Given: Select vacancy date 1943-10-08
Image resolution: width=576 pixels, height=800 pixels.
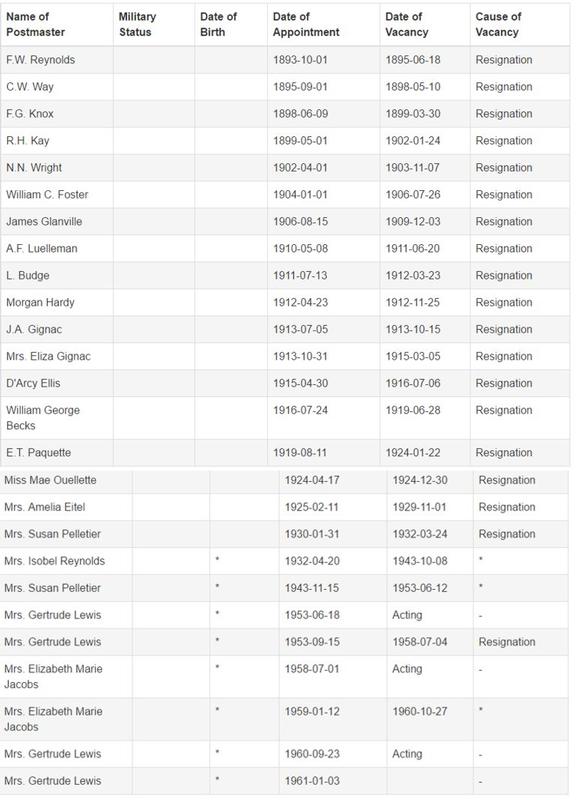Looking at the screenshot, I should 420,561.
